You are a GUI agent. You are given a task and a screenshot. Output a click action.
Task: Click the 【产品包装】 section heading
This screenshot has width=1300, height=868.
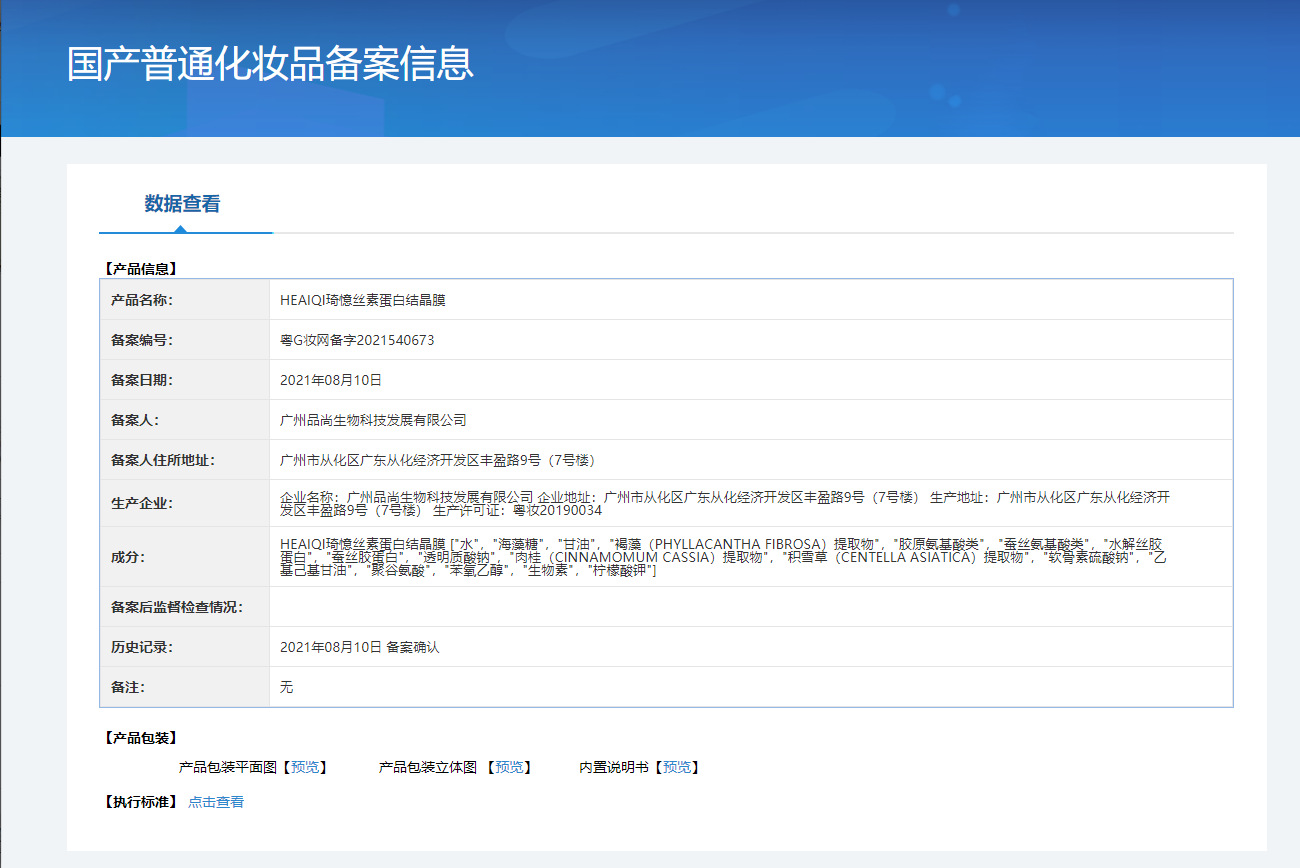140,738
